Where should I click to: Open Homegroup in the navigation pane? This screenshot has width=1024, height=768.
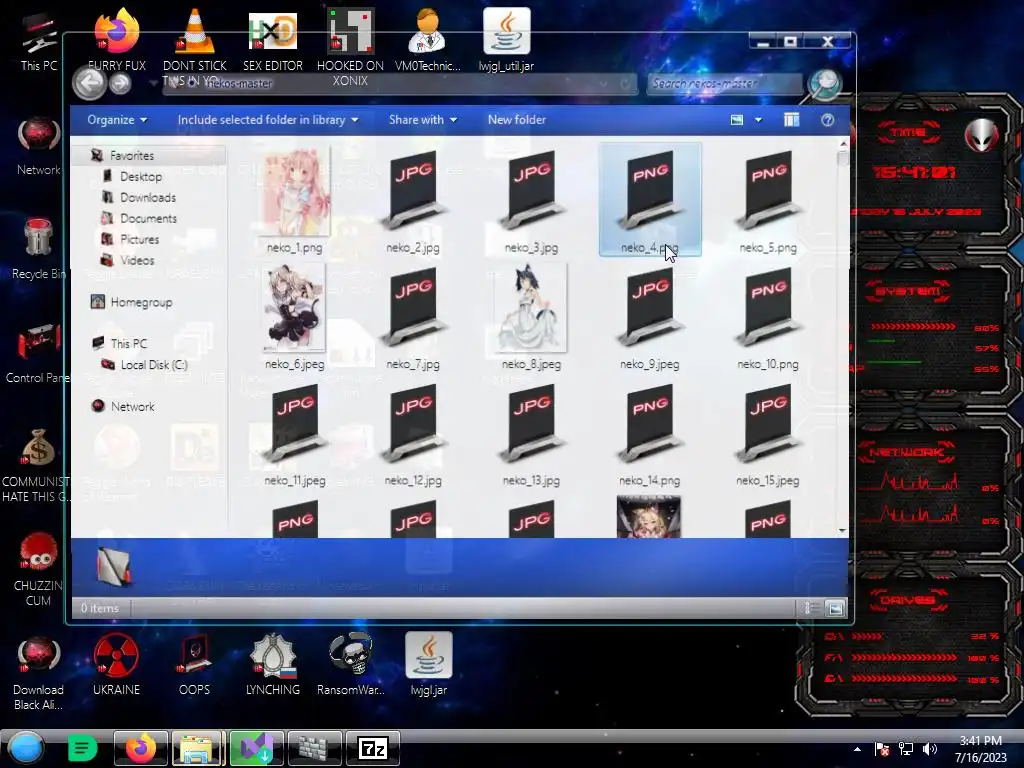[x=141, y=302]
